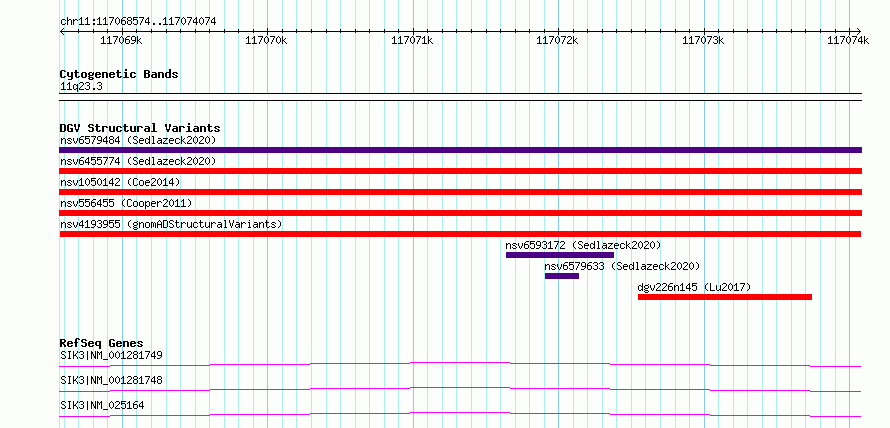Click nsv6579633 (Sedlazeck2020) variant label
The image size is (890, 428).
click(622, 266)
